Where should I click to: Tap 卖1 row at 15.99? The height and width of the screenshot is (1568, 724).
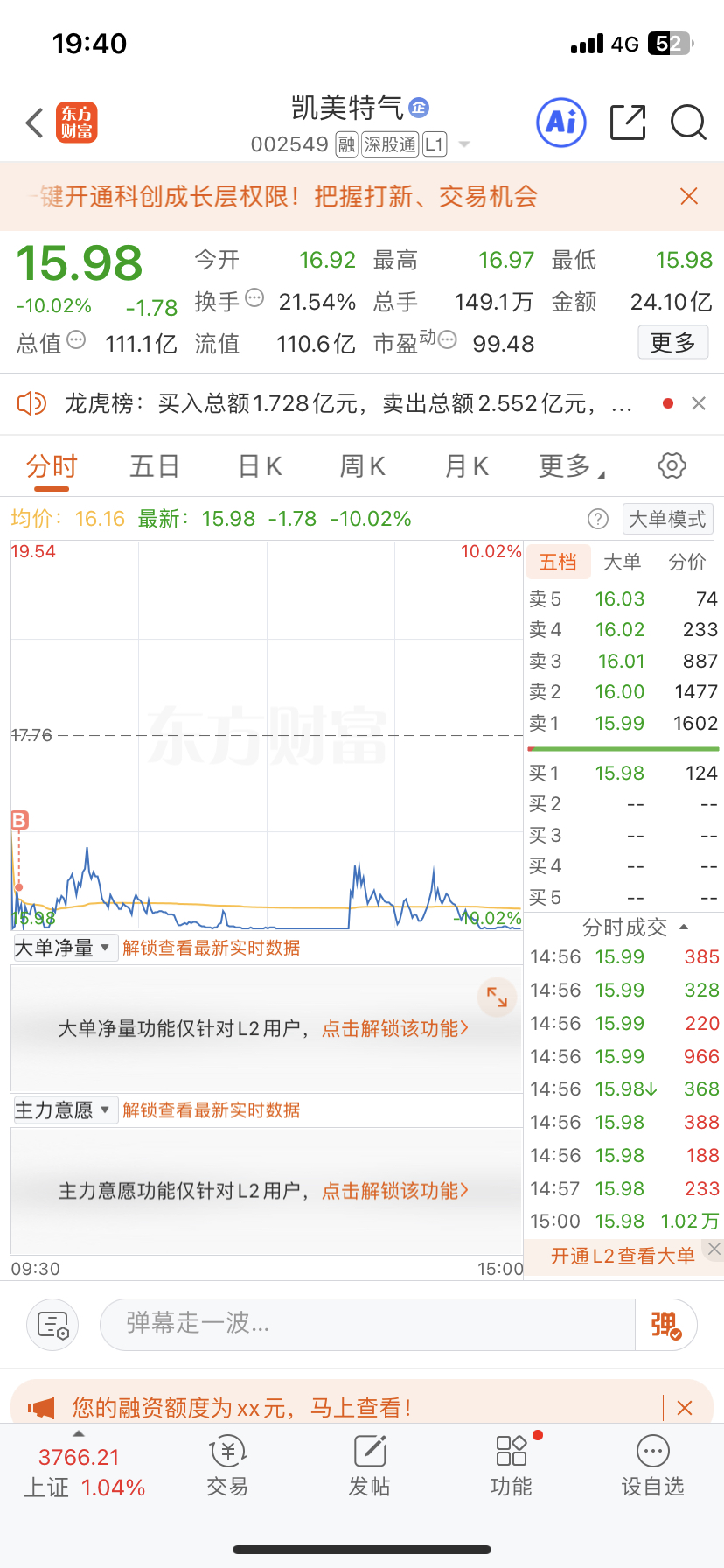point(623,723)
